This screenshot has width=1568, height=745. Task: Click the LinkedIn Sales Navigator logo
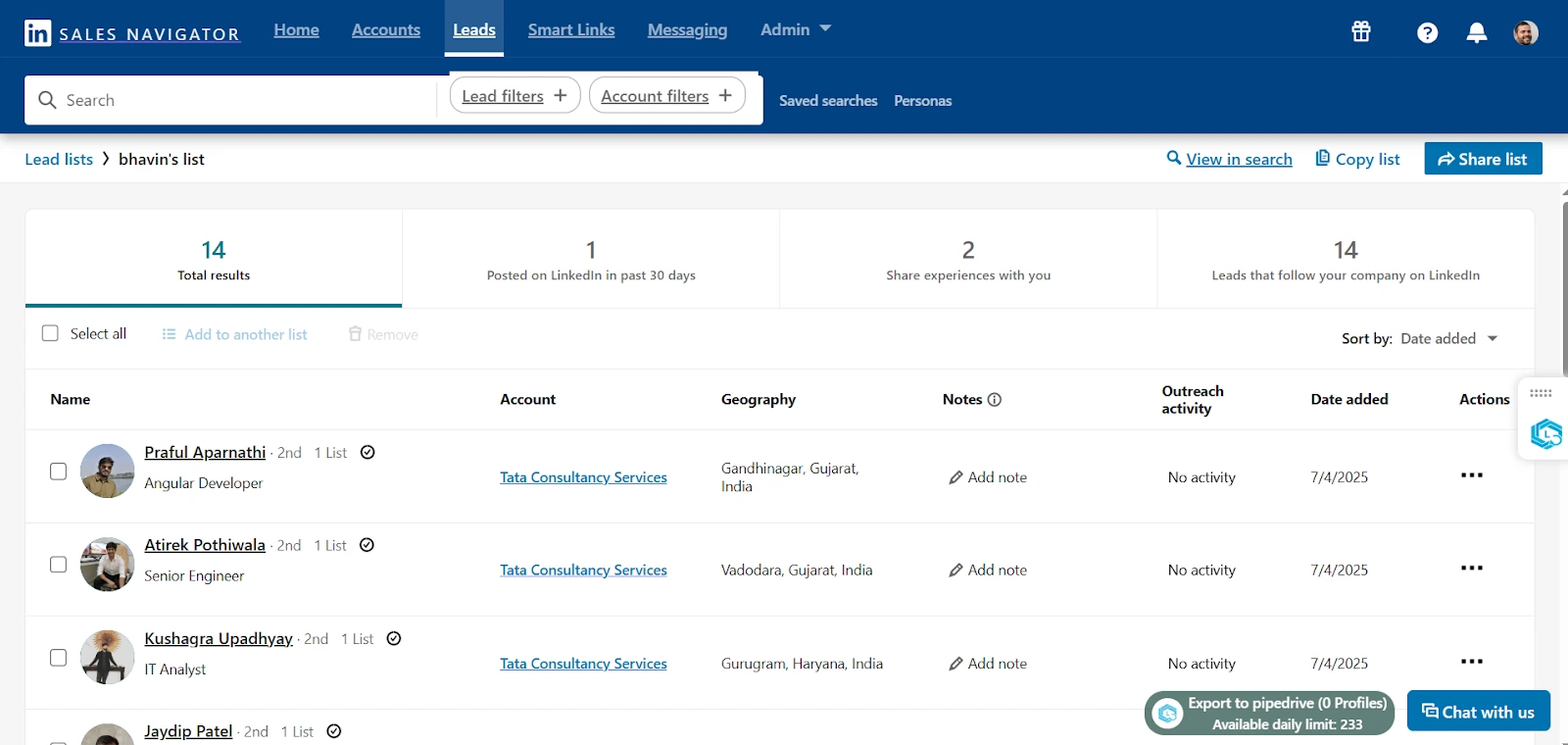132,32
